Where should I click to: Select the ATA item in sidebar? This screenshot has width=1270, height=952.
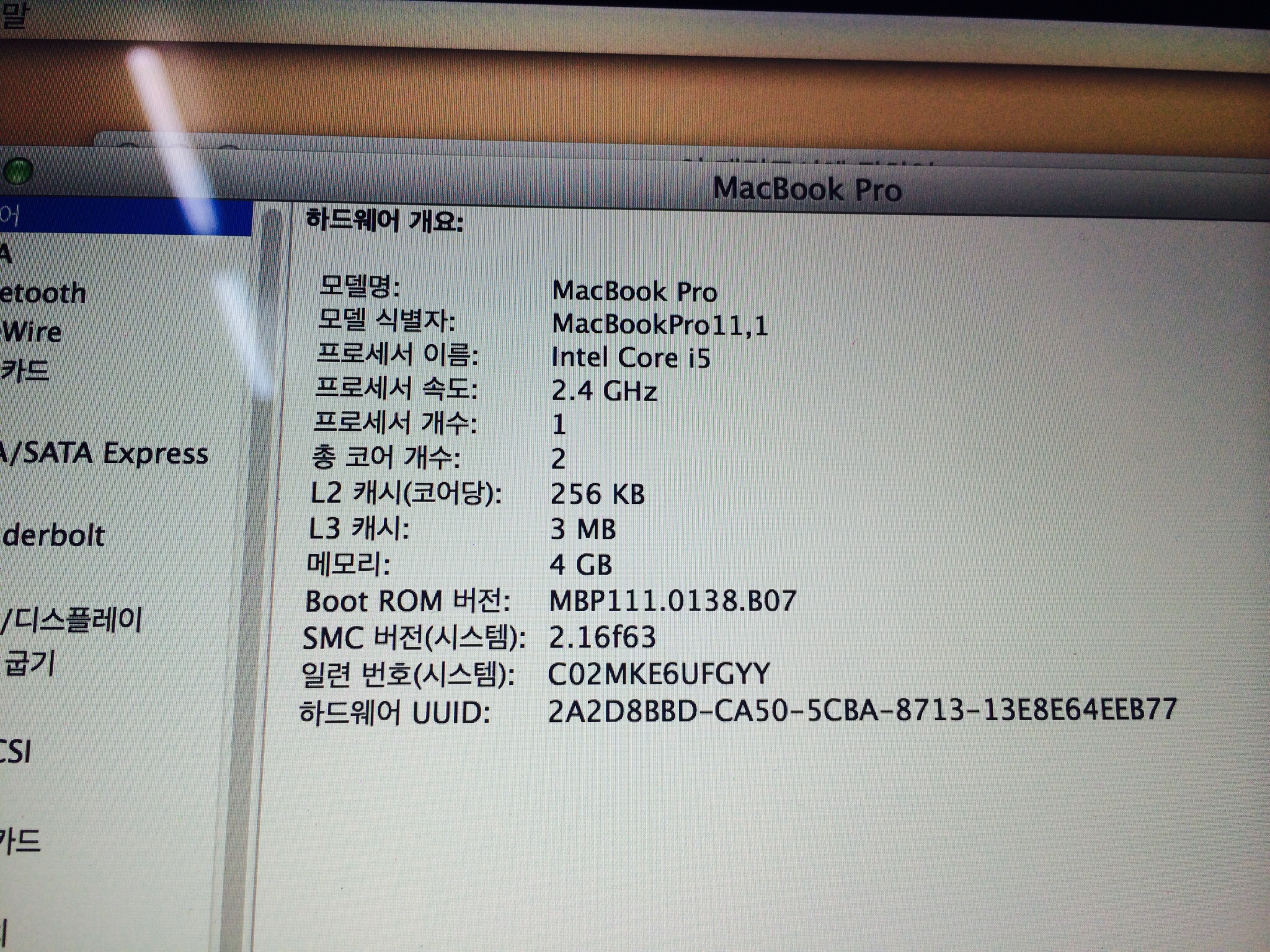coord(6,254)
